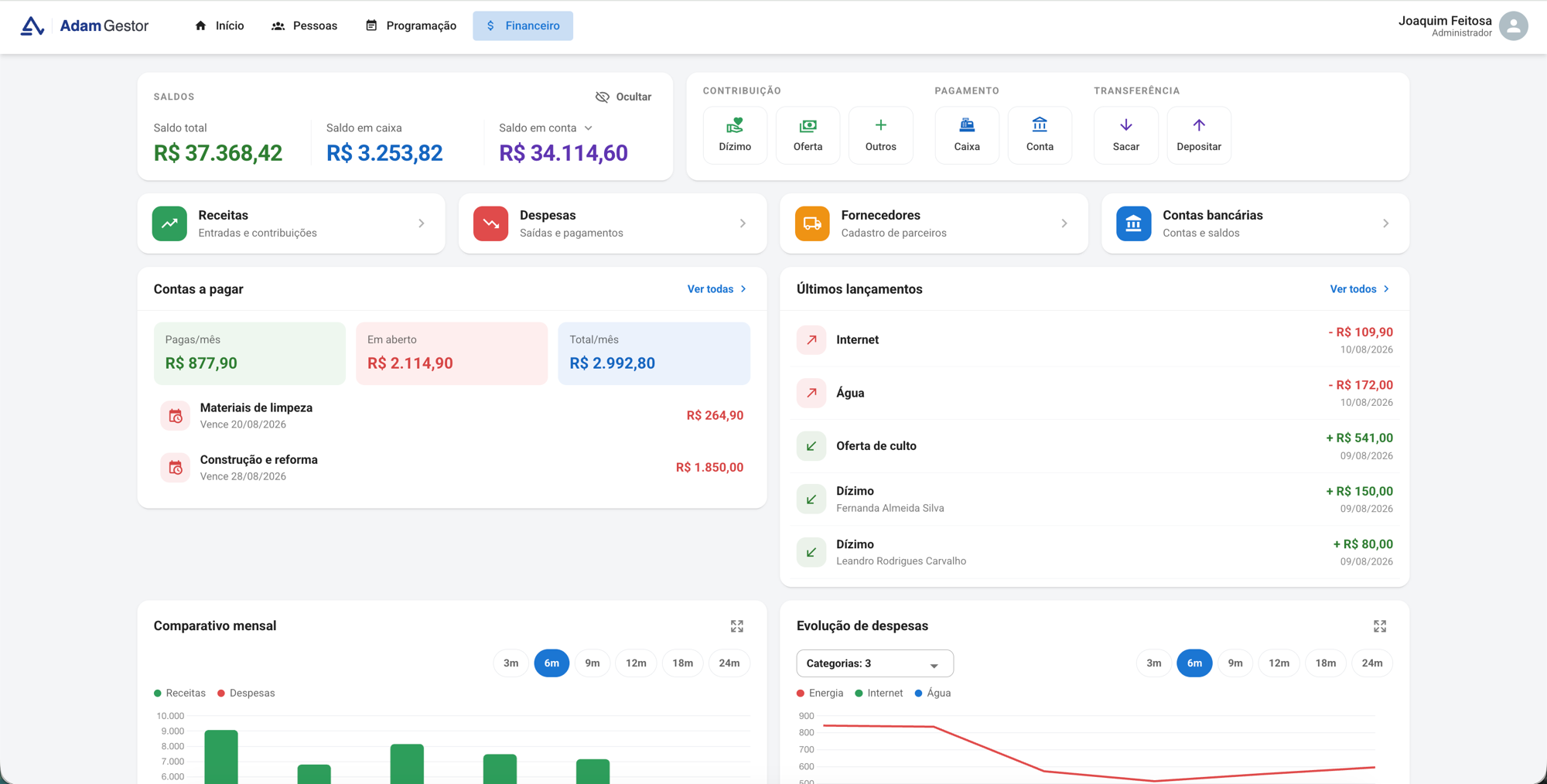Click the Adam Gestor logo icon
1547x784 pixels.
click(32, 26)
